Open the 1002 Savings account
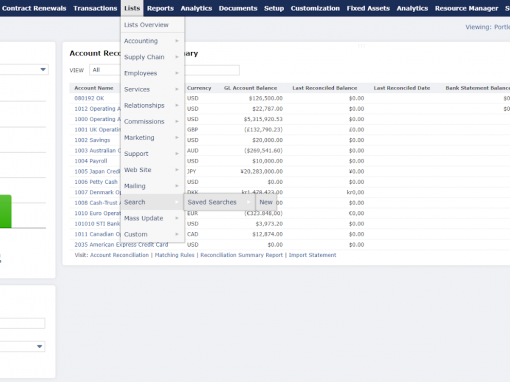 click(x=92, y=140)
